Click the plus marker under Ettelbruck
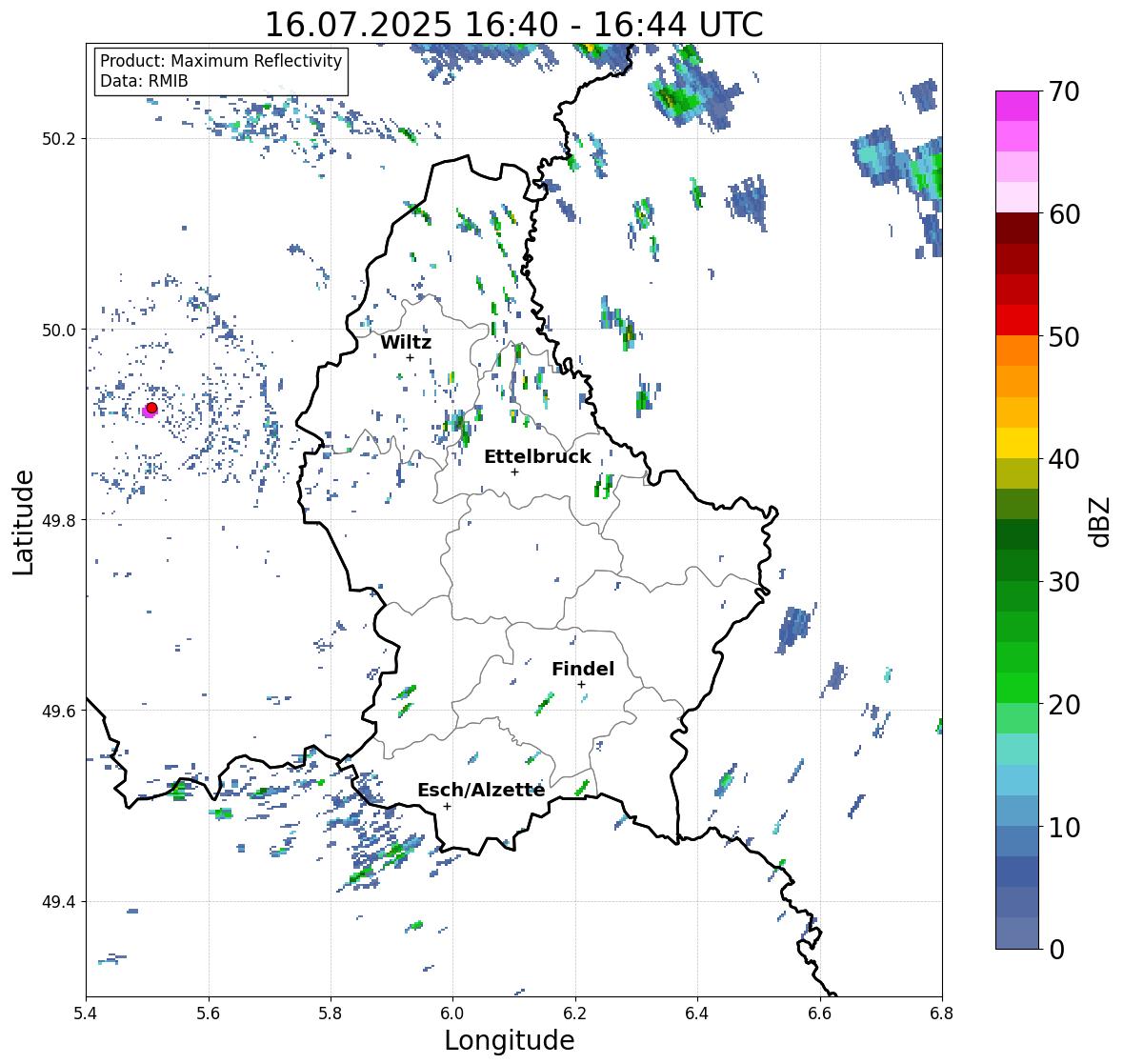Screen dimensions: 1123x1064 click(x=514, y=472)
